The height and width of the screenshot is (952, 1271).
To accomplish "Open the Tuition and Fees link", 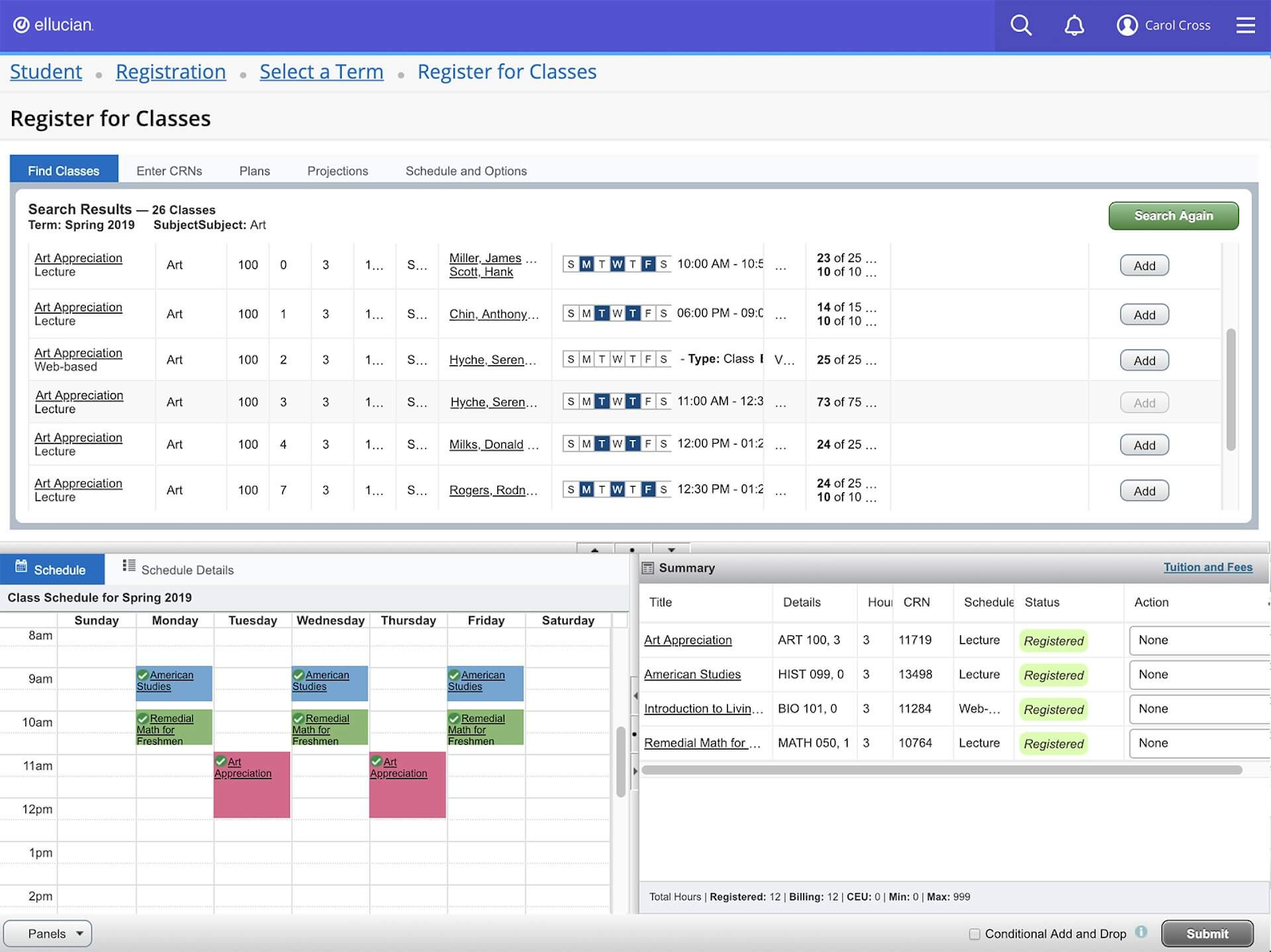I will (x=1207, y=567).
